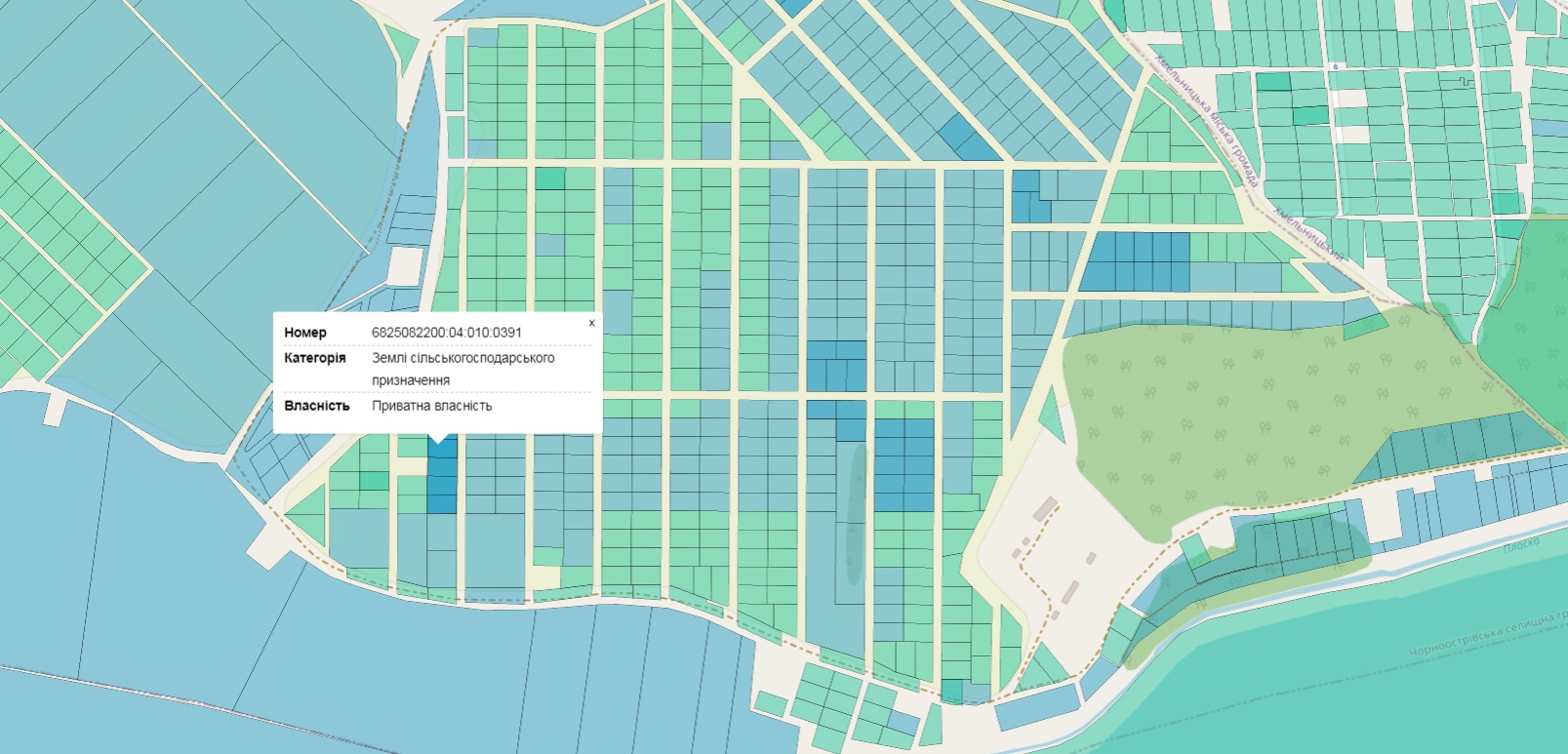The width and height of the screenshot is (1568, 754).
Task: Click the Категорія label in popup
Action: point(314,358)
